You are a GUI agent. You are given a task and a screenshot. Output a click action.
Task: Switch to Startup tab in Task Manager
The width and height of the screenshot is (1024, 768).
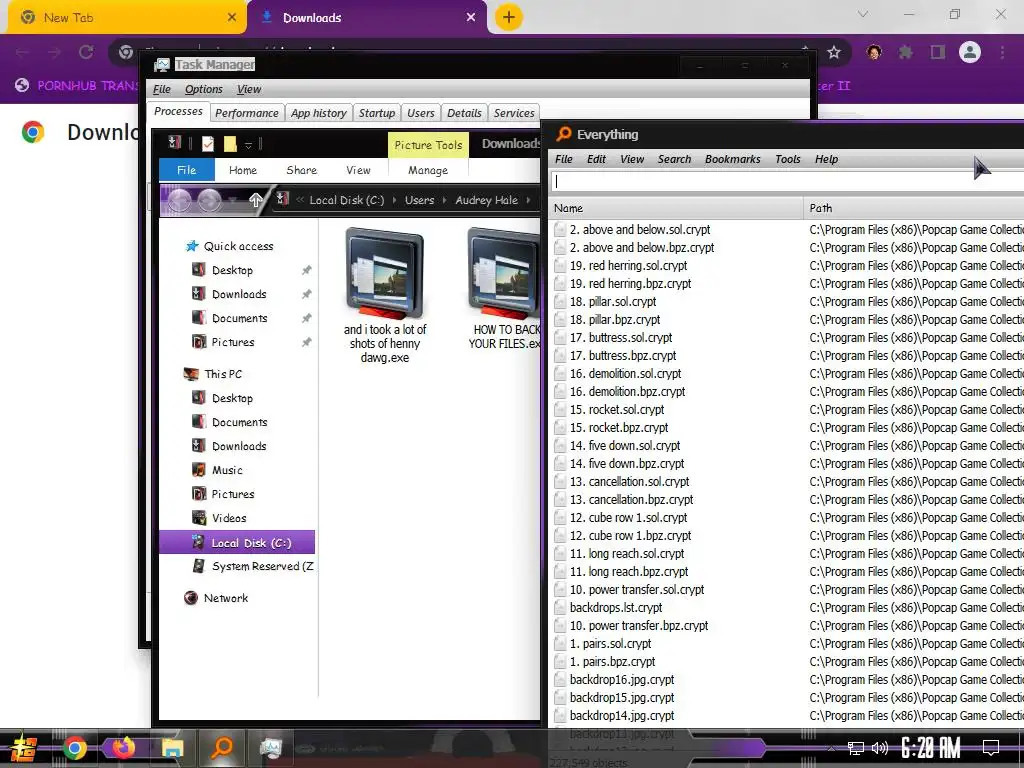[x=377, y=113]
